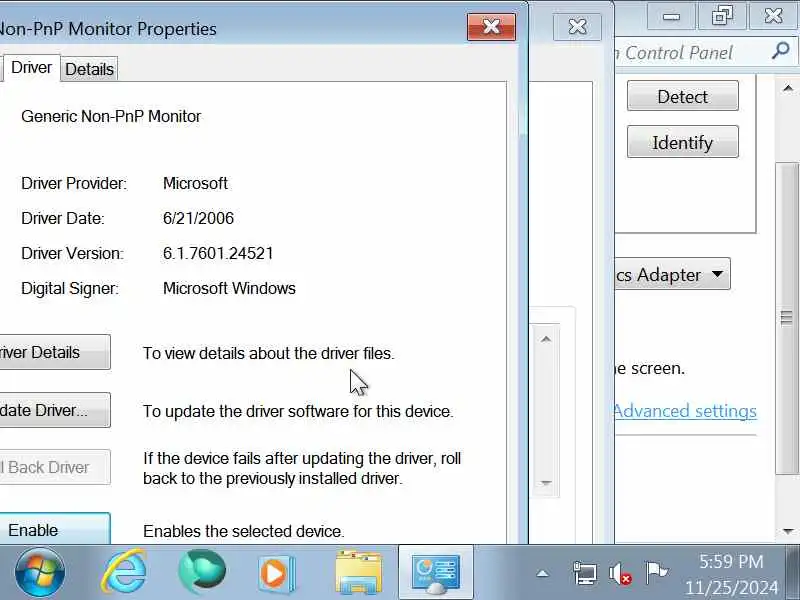Expand the graphics Adapter display dropdown
Screen dimensions: 800x600
(672, 274)
